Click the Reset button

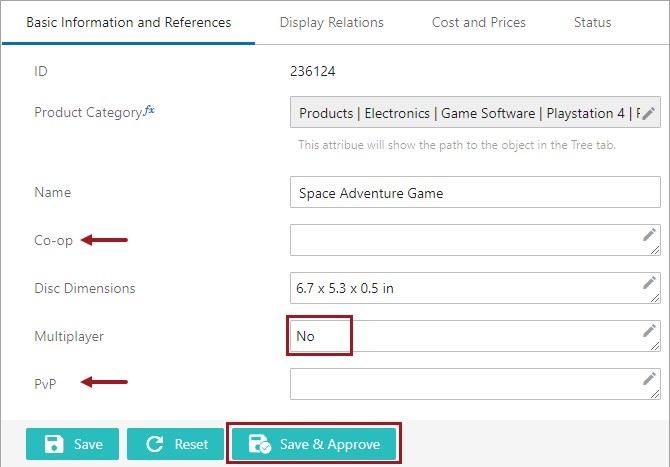175,444
